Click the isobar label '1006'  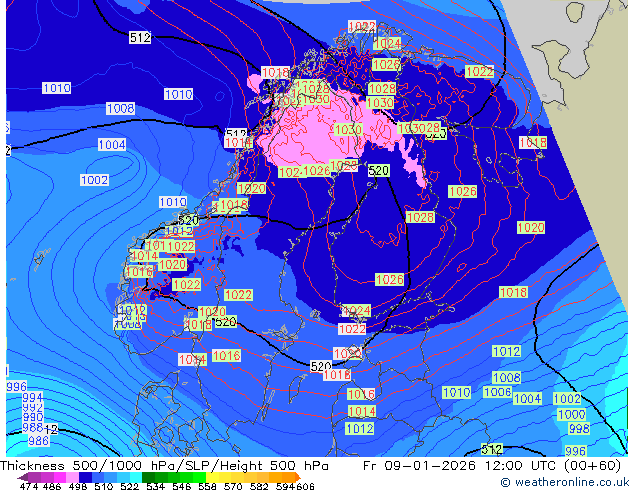[498, 392]
